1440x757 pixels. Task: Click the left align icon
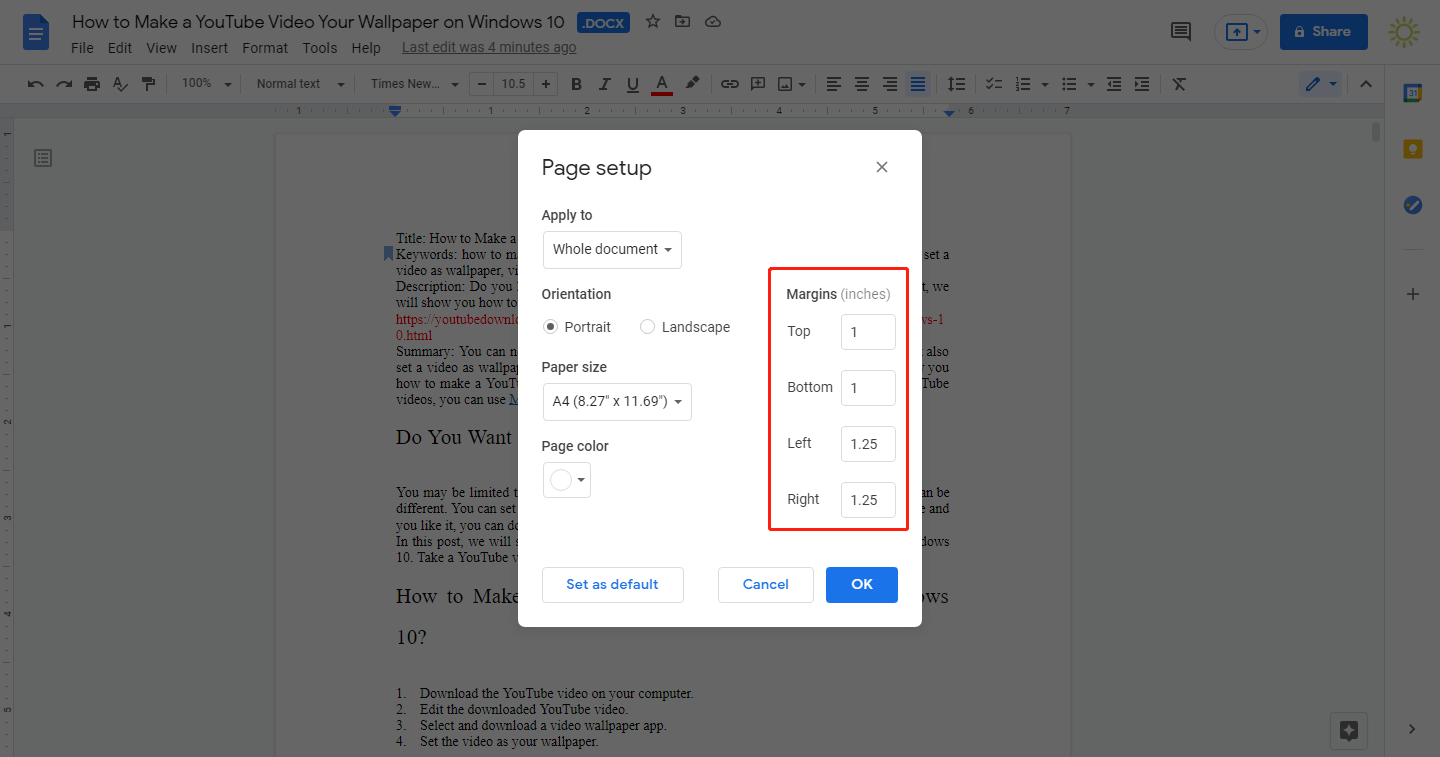pos(833,84)
